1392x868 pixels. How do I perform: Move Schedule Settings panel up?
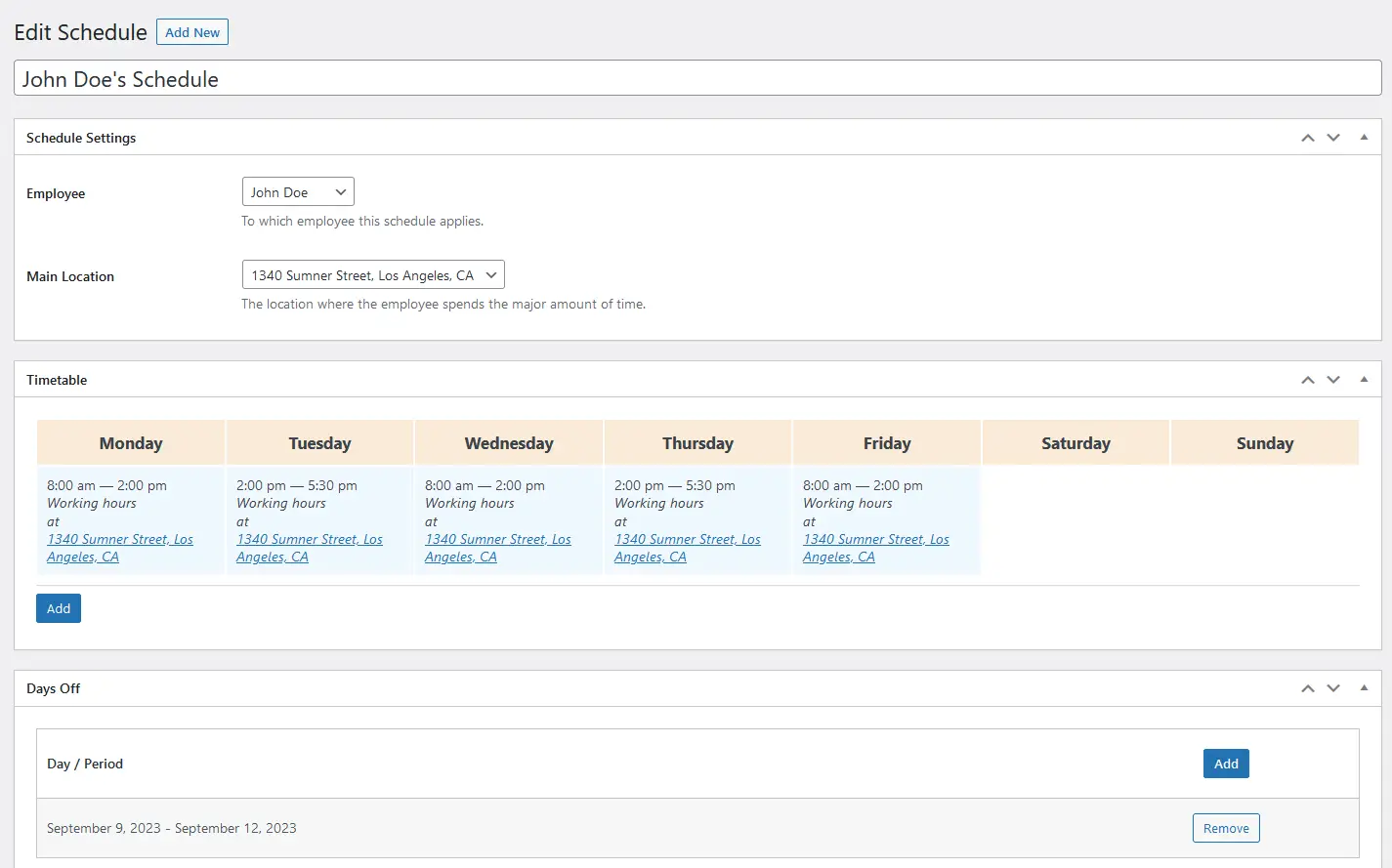click(x=1308, y=138)
